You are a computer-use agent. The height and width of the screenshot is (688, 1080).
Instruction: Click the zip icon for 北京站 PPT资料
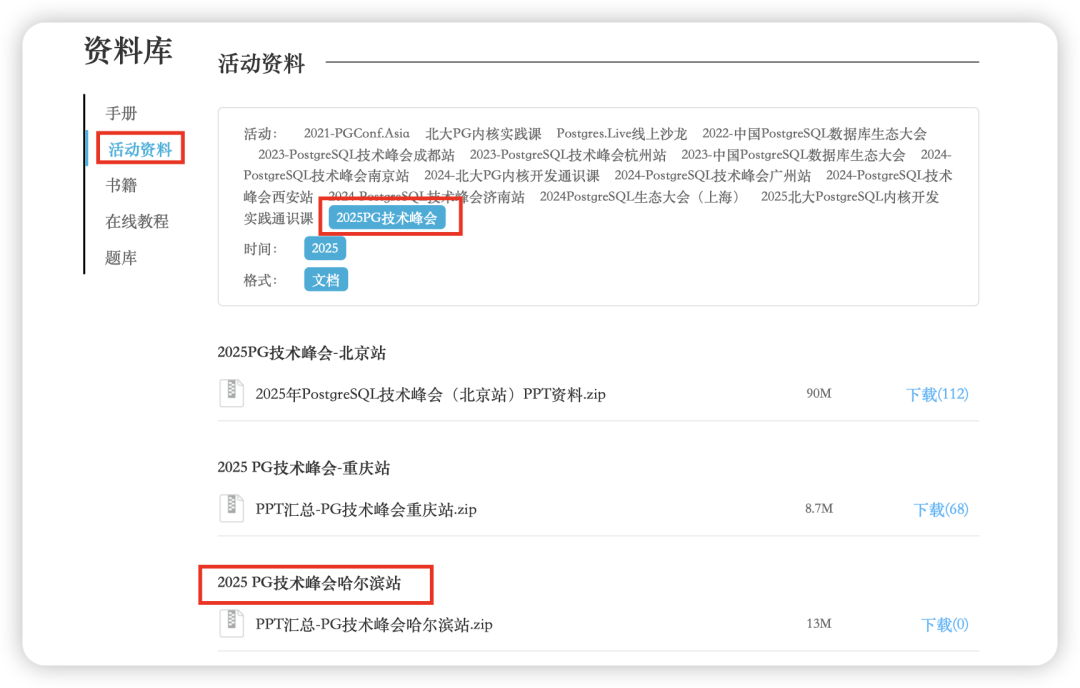coord(232,393)
